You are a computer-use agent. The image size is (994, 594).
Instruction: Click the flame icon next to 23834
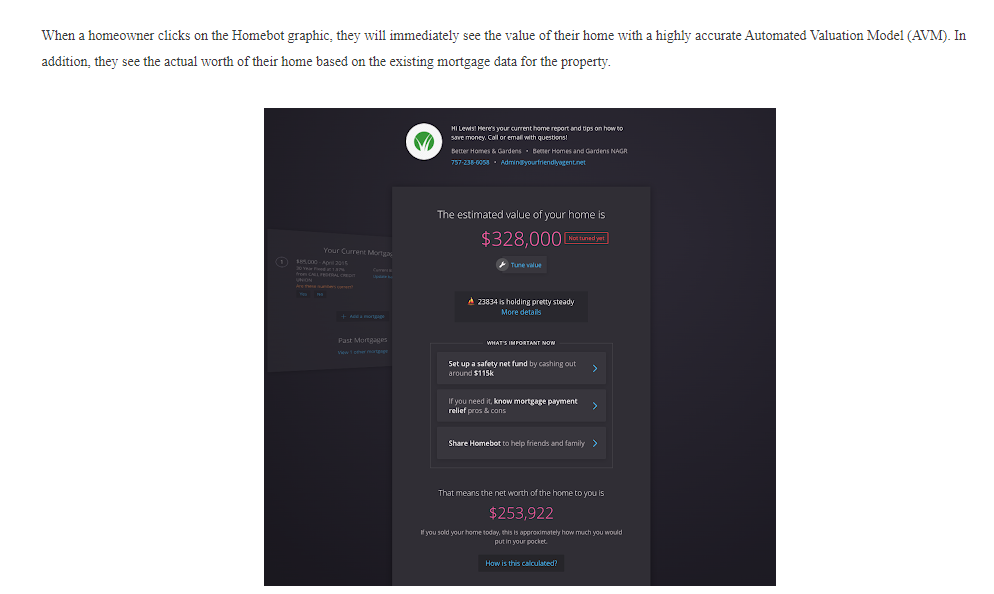click(x=471, y=301)
